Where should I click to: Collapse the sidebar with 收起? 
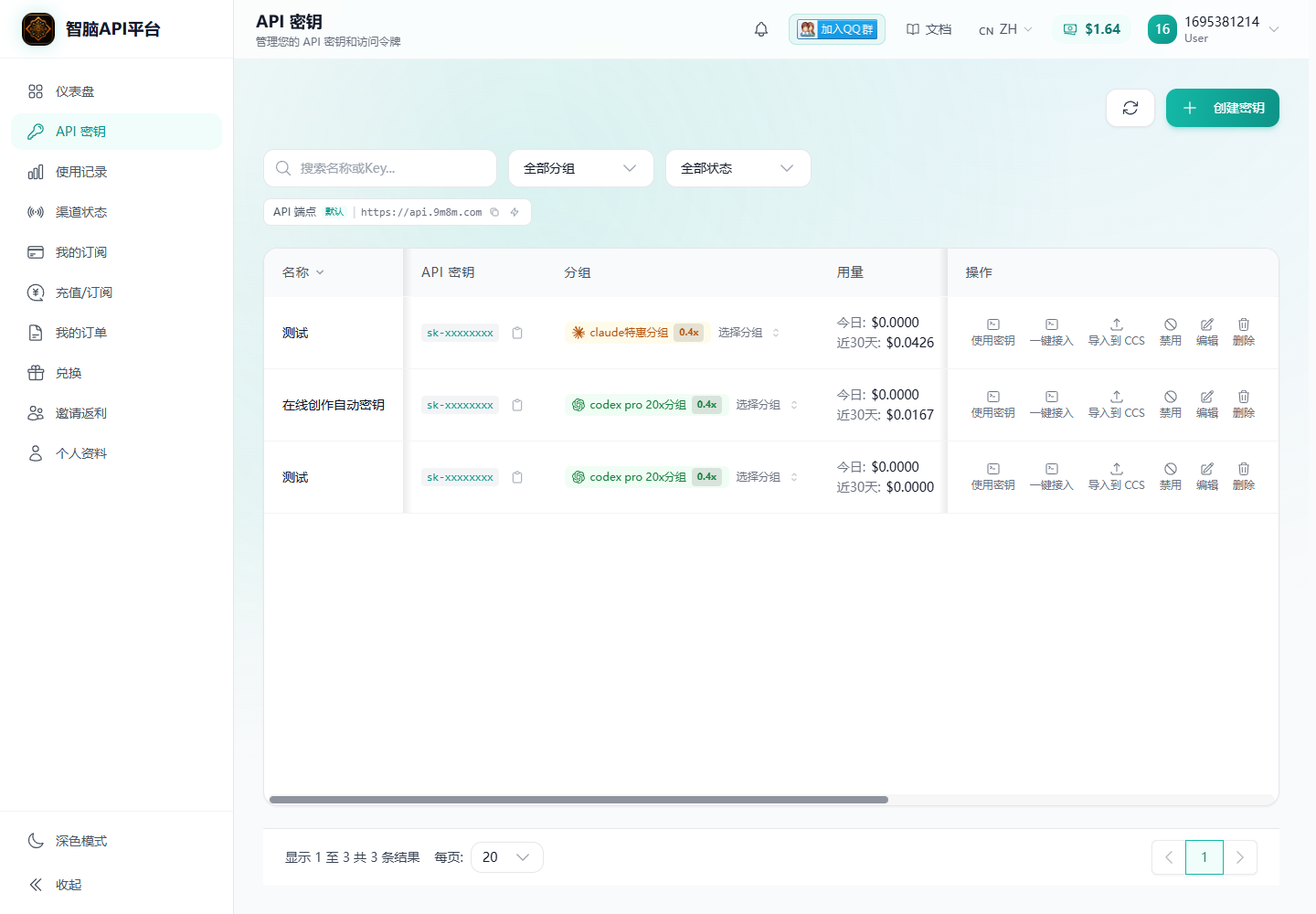[x=116, y=885]
